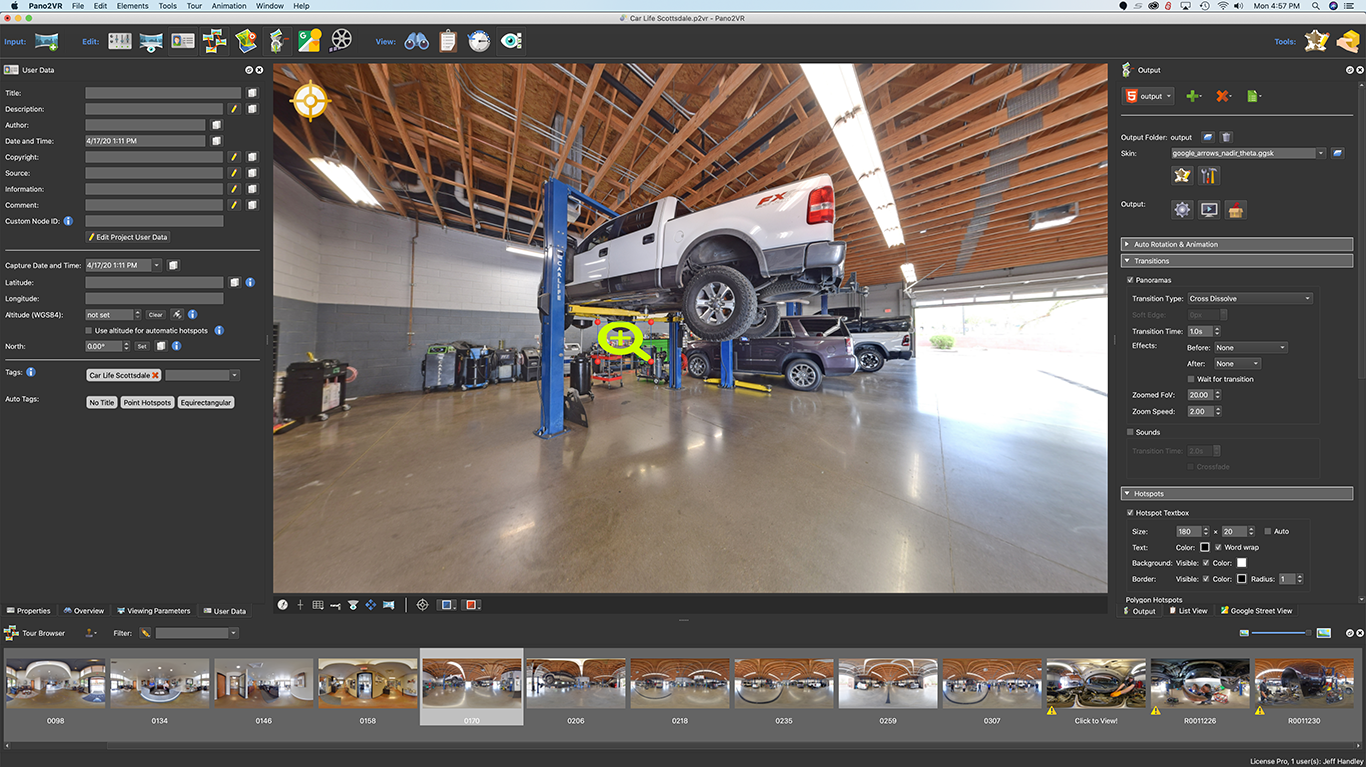The image size is (1366, 767).
Task: Open the Elements menu
Action: click(x=132, y=6)
